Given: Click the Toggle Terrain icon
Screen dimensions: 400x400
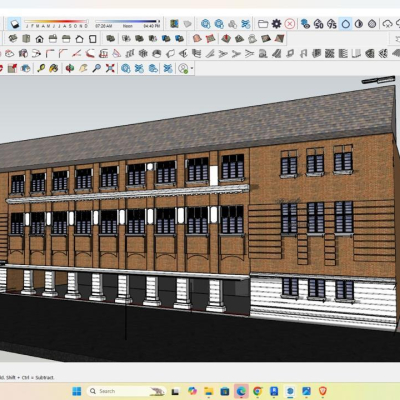Looking at the screenshot, I should (x=188, y=24).
